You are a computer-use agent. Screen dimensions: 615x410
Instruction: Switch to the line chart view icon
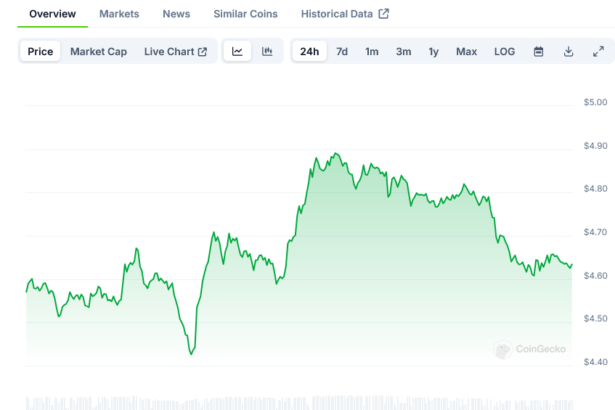click(x=237, y=51)
